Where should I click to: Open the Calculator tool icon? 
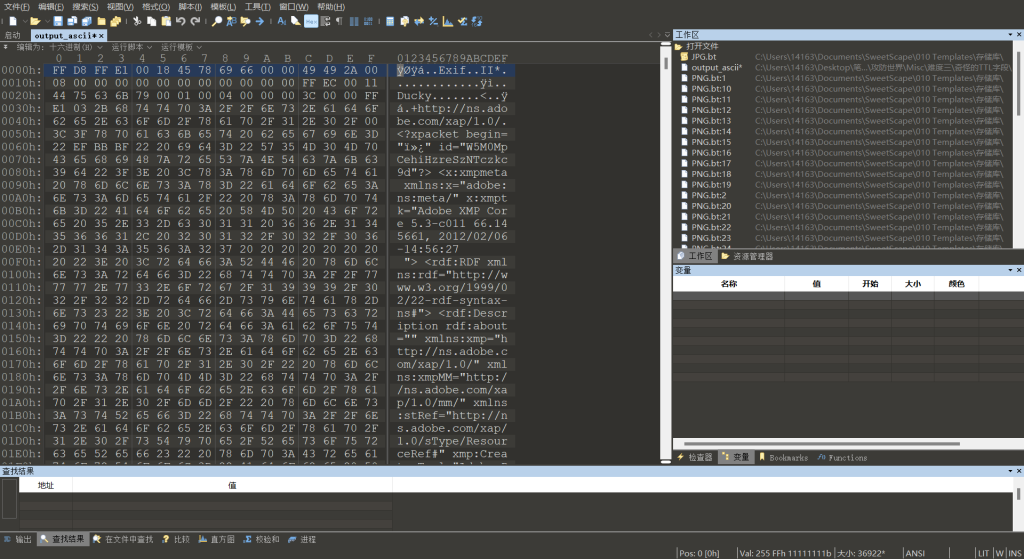tap(390, 20)
